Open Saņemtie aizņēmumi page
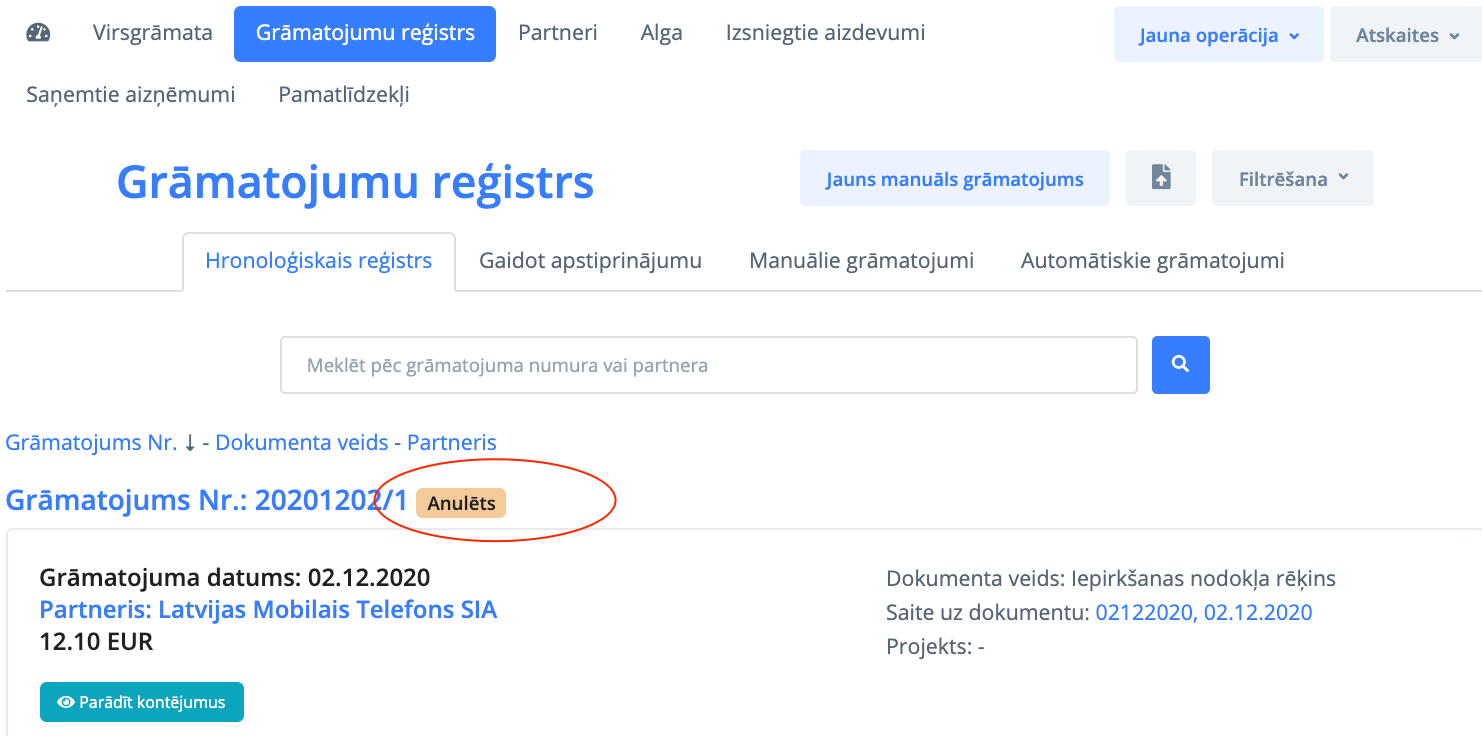The image size is (1482, 736). pos(130,95)
